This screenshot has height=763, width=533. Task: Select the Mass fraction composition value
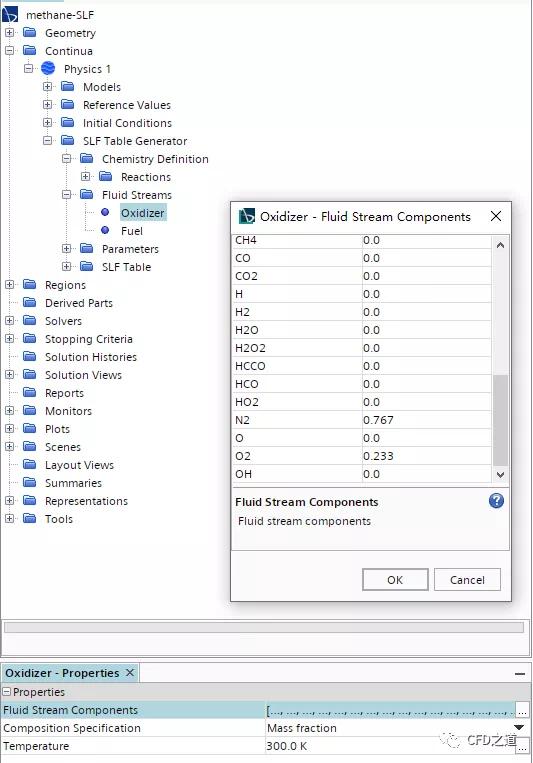pos(302,728)
